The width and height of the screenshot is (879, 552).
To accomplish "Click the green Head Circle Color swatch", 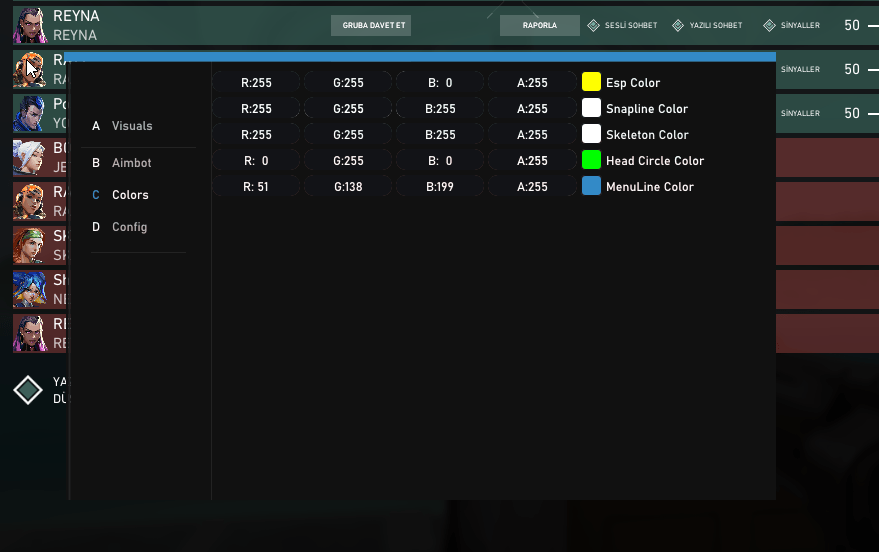I will (x=591, y=160).
